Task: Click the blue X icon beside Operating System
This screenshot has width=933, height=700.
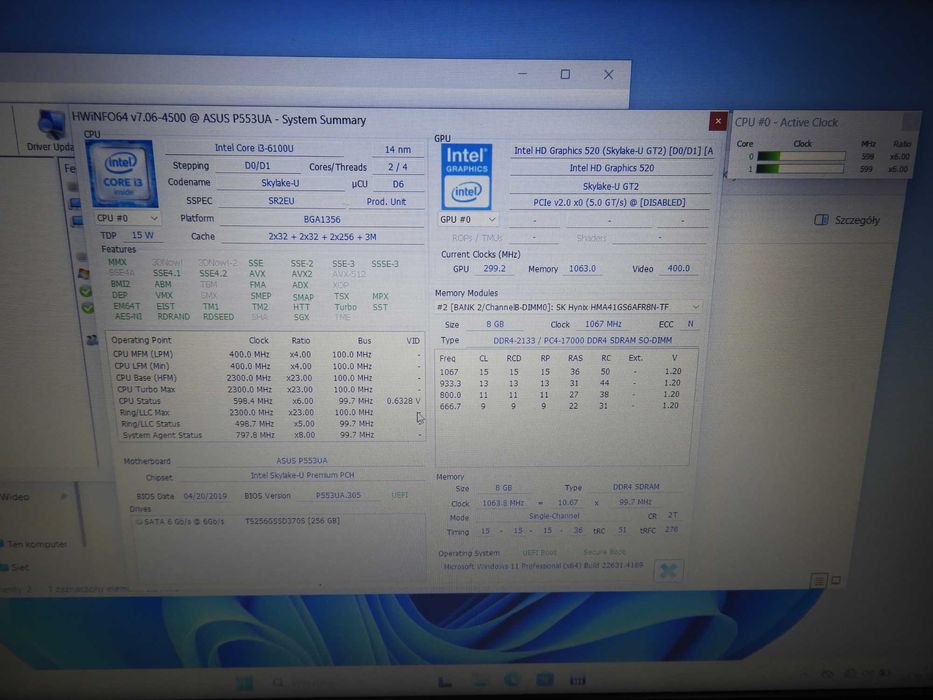Action: (668, 570)
